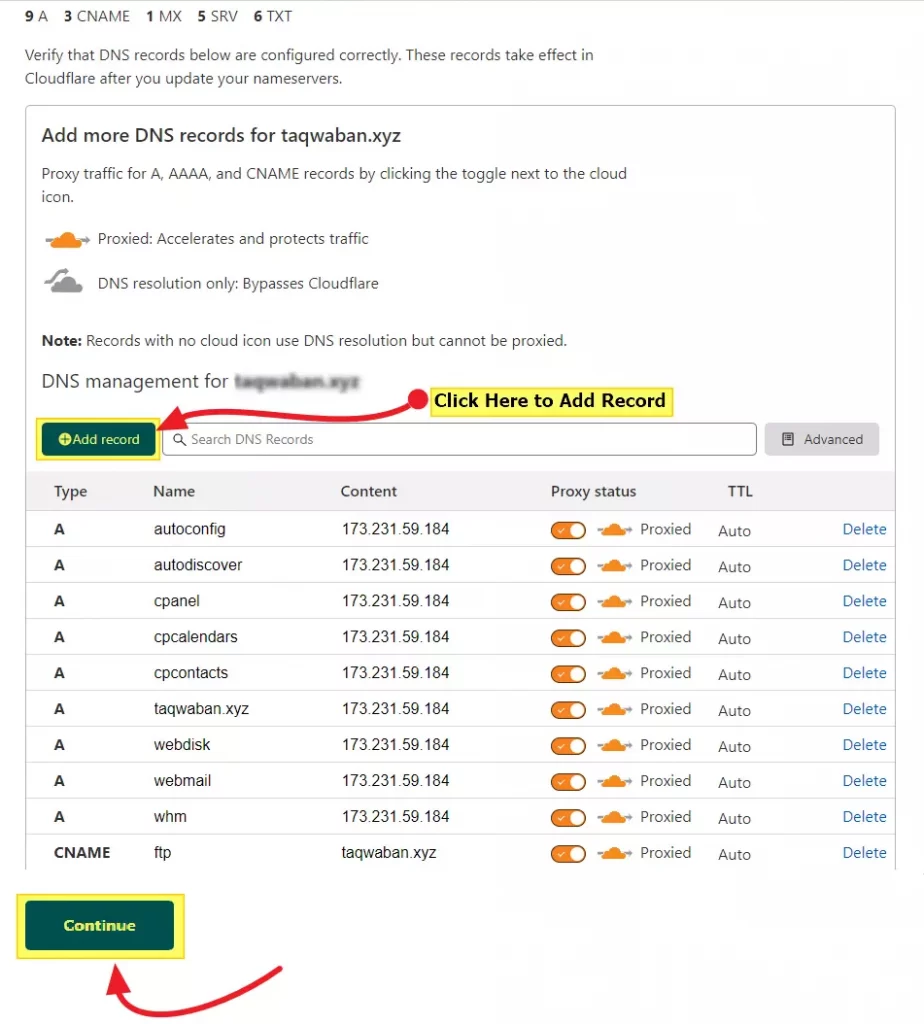Delete the cpcalendars record
The image size is (924, 1024).
[x=864, y=637]
